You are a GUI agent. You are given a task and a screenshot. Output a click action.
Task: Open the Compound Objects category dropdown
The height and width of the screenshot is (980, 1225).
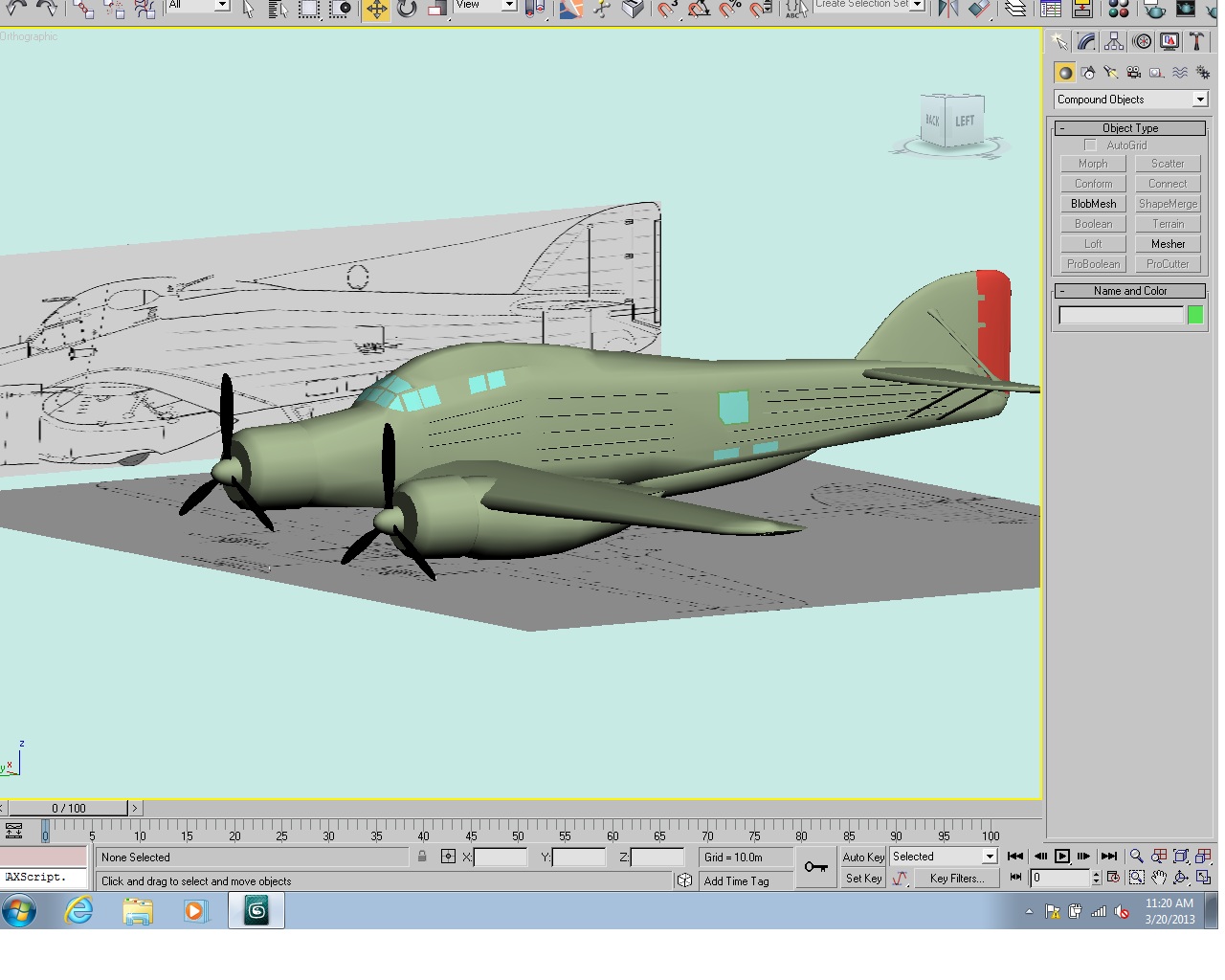coord(1131,100)
